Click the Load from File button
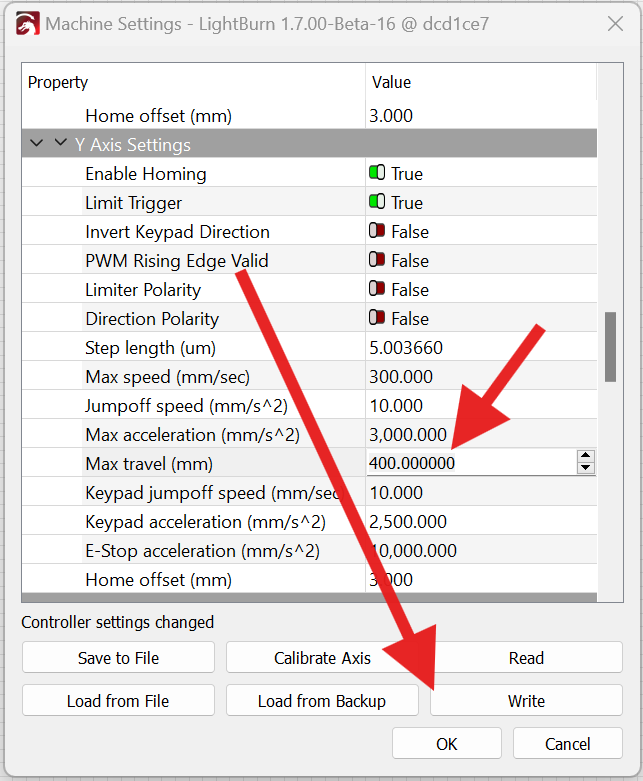This screenshot has height=781, width=643. [x=119, y=701]
